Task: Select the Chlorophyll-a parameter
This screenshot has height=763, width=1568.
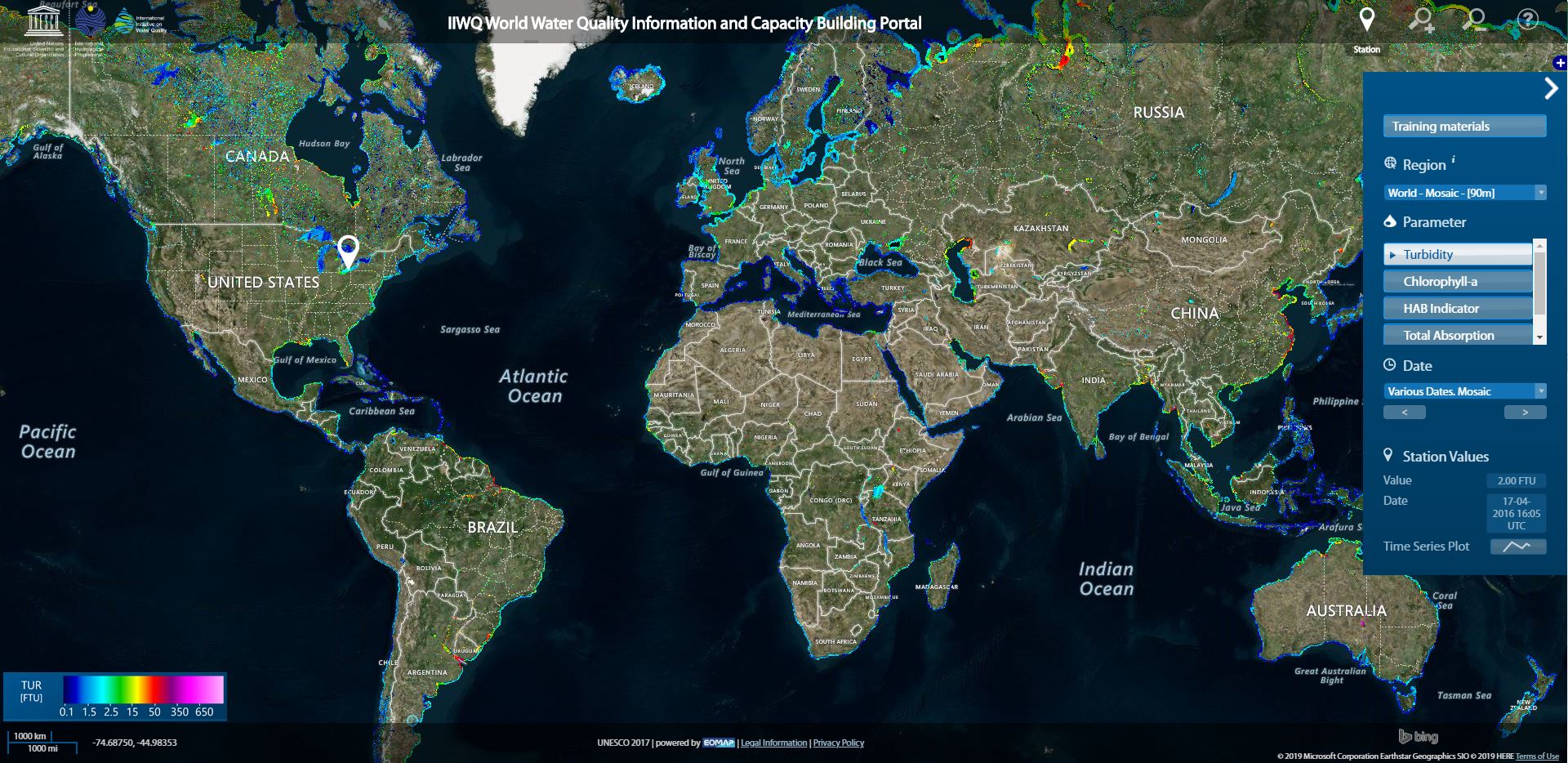Action: tap(1458, 281)
